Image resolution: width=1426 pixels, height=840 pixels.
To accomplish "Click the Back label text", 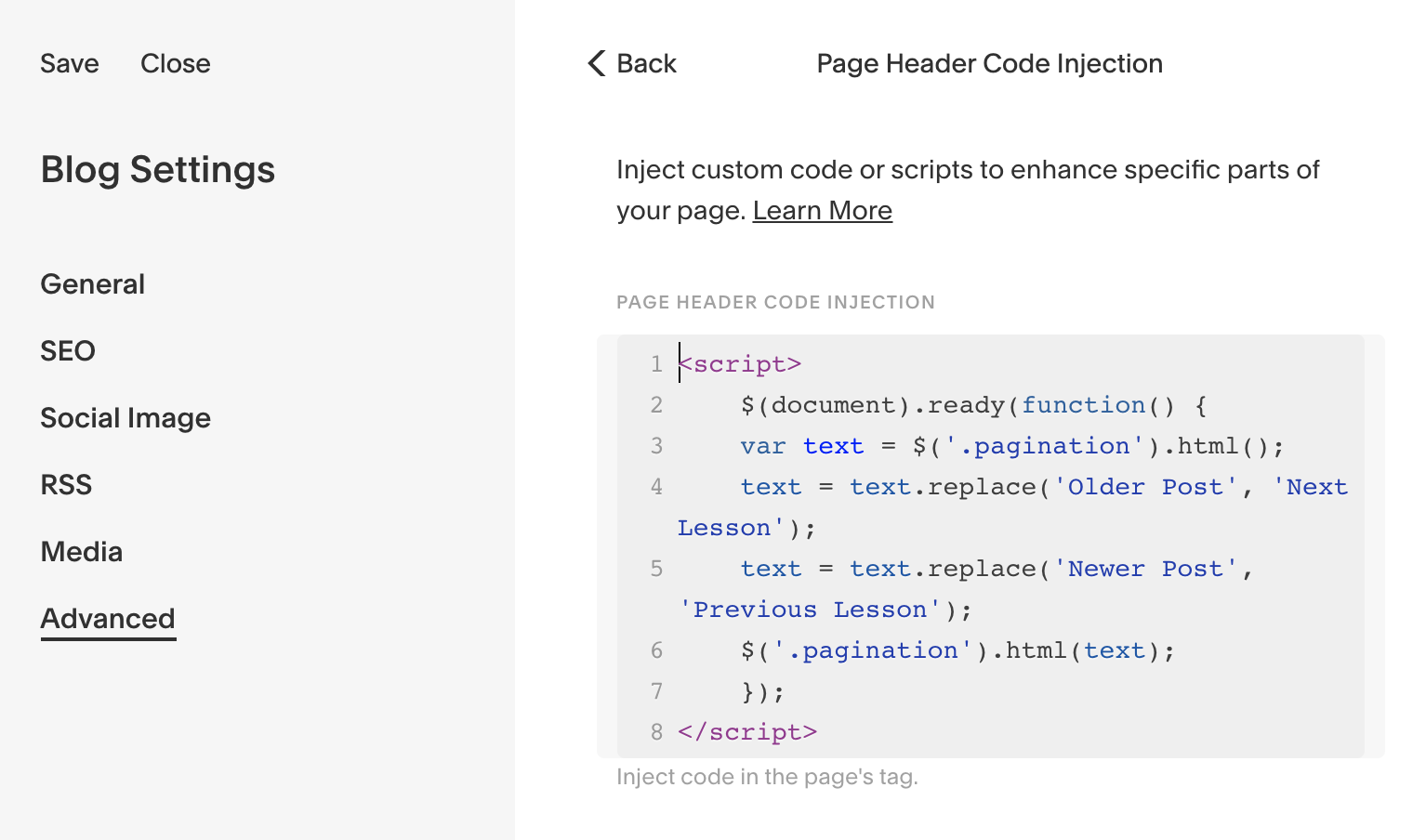I will tap(647, 63).
